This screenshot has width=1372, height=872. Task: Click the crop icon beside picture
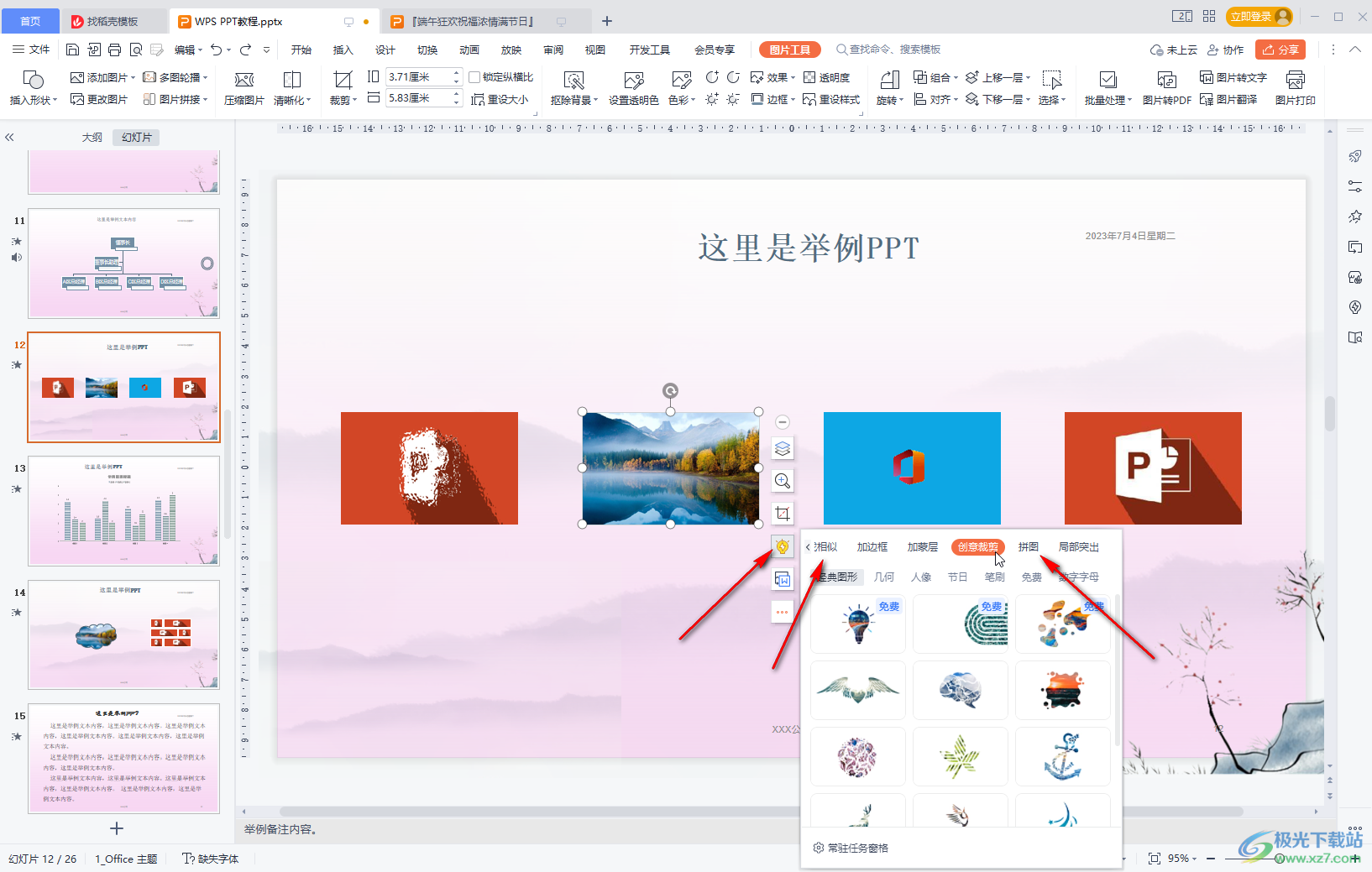click(x=783, y=514)
